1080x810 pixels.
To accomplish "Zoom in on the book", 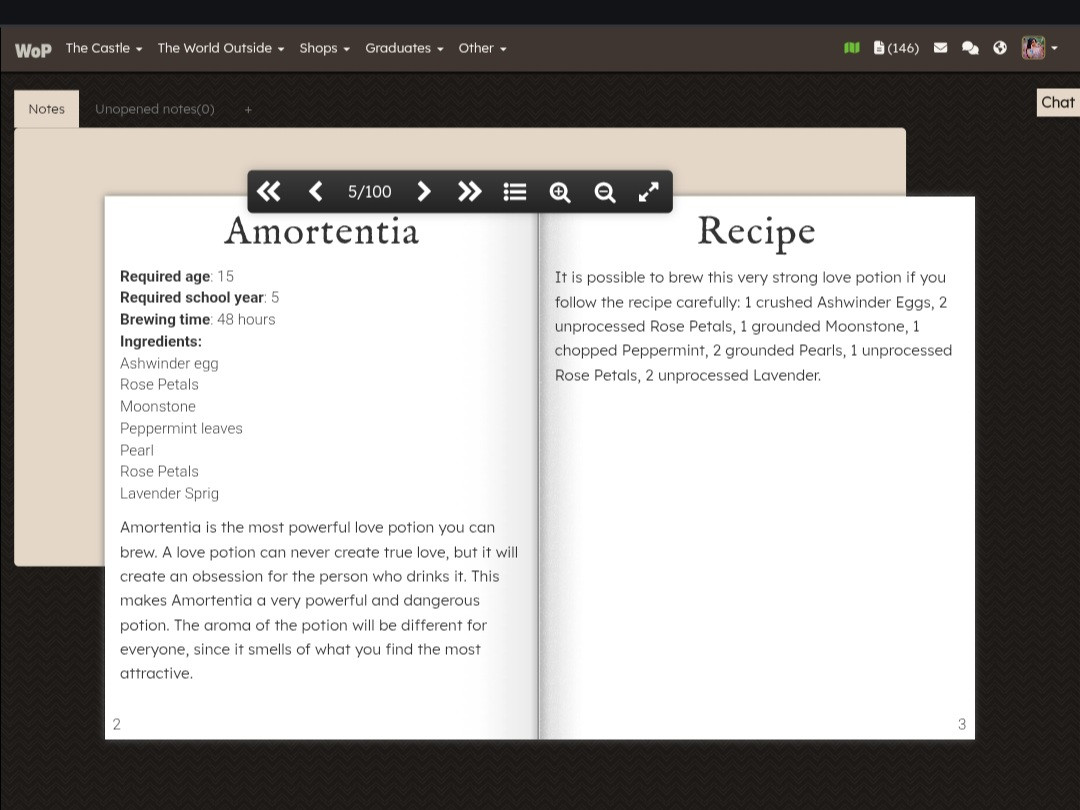I will [560, 192].
